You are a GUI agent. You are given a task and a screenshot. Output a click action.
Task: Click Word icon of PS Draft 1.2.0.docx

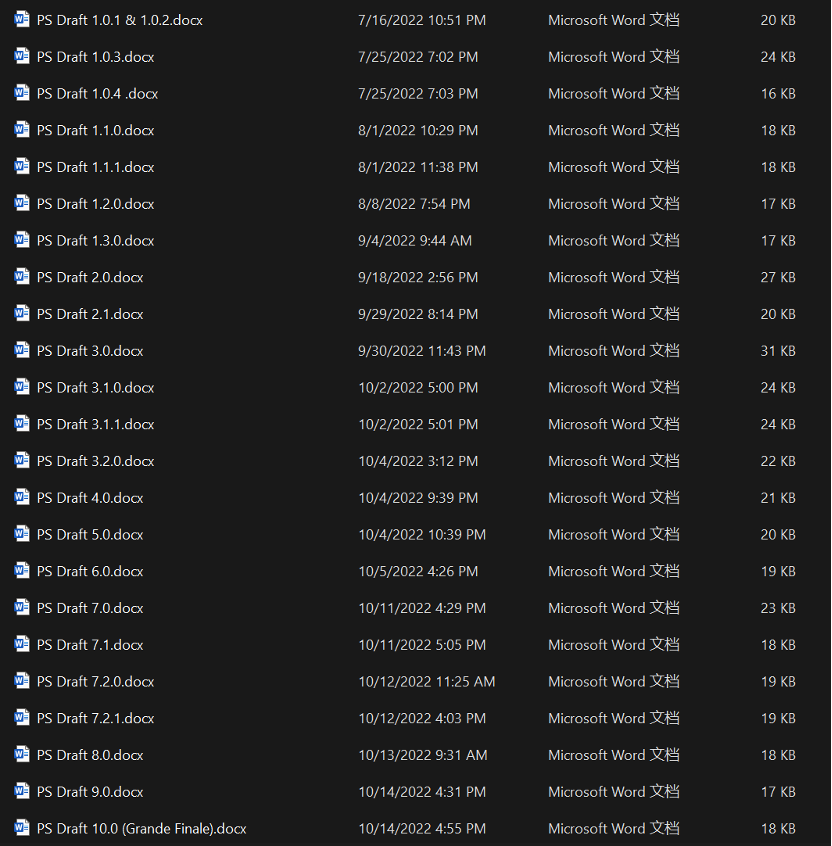(22, 203)
